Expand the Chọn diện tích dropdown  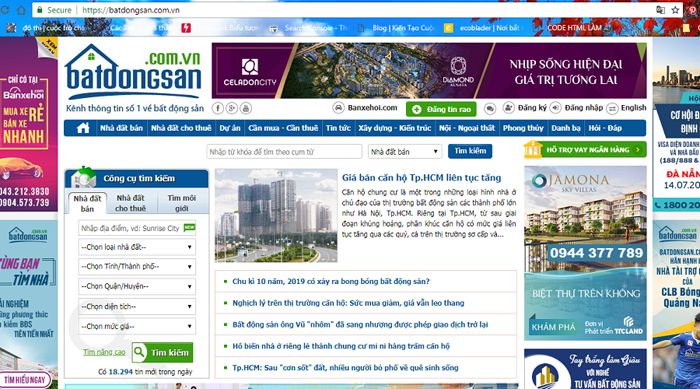[x=137, y=306]
